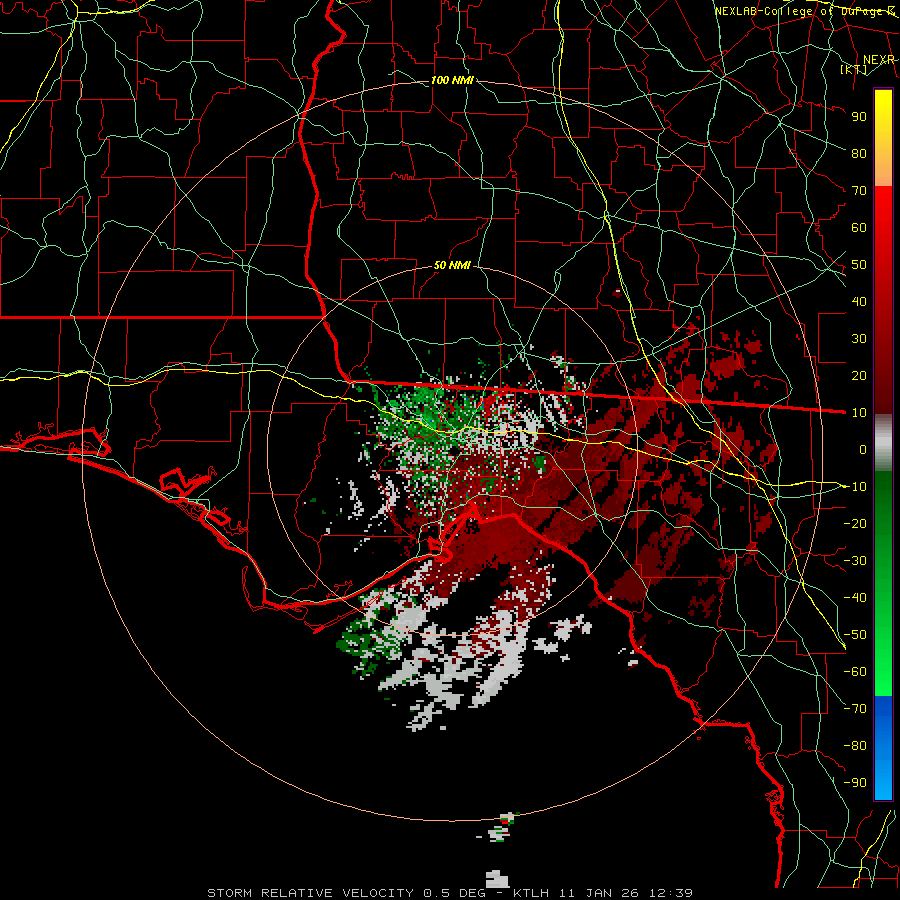Click the 10 label on the color scale
This screenshot has width=900, height=900.
pos(859,413)
